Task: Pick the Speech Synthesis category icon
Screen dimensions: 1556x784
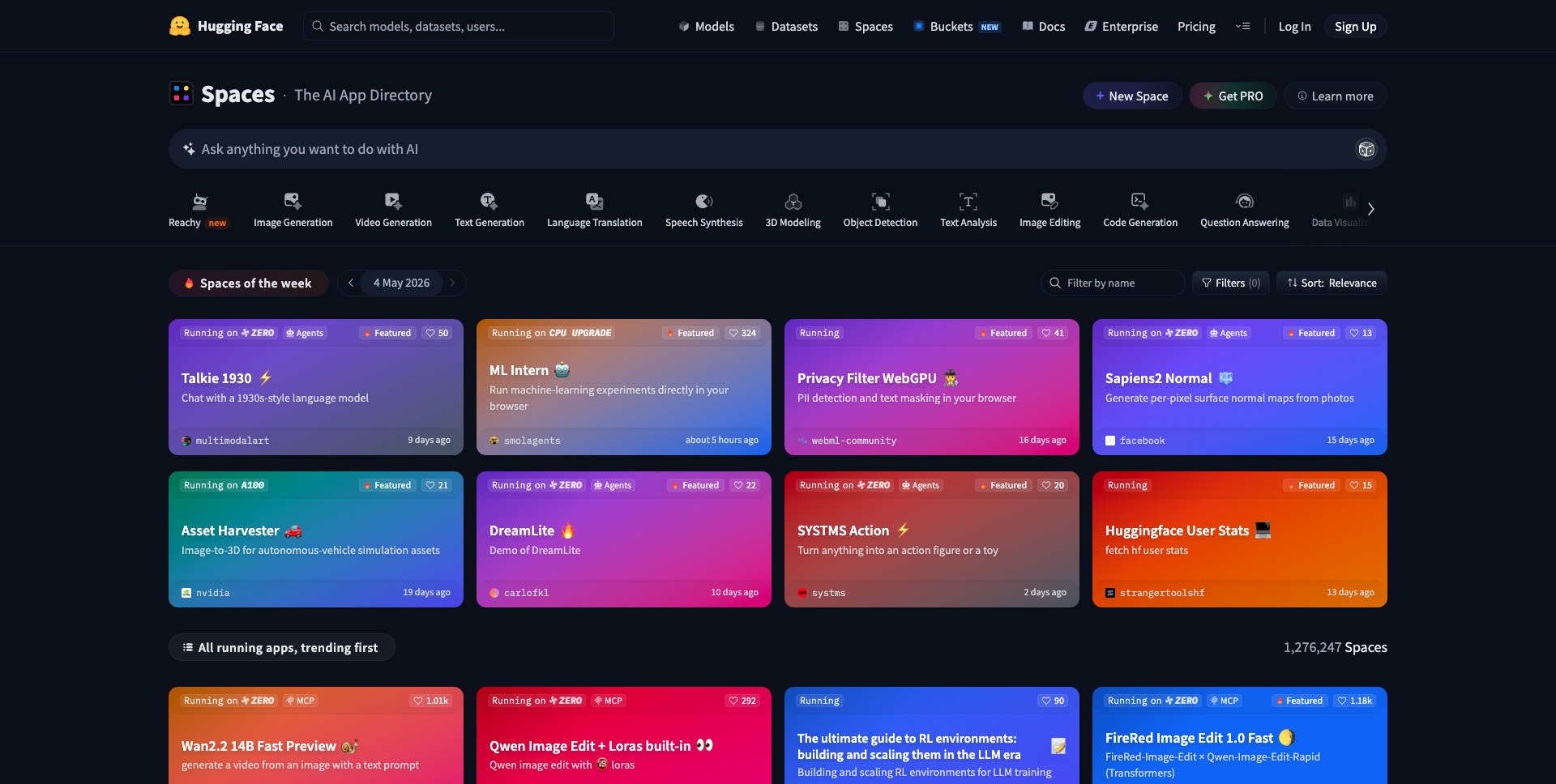Action: (x=703, y=201)
